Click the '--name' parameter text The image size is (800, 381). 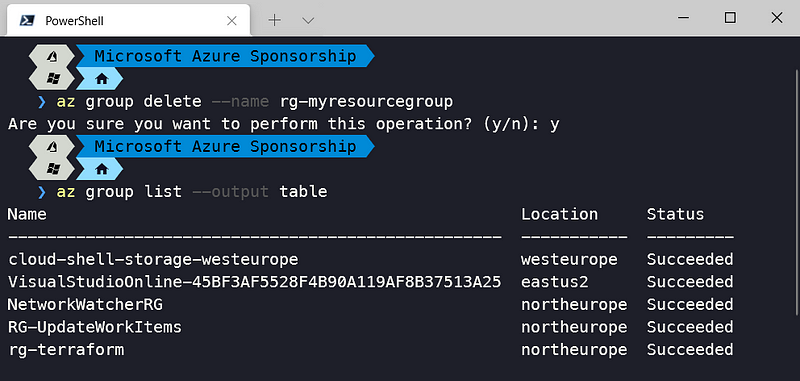coord(240,101)
